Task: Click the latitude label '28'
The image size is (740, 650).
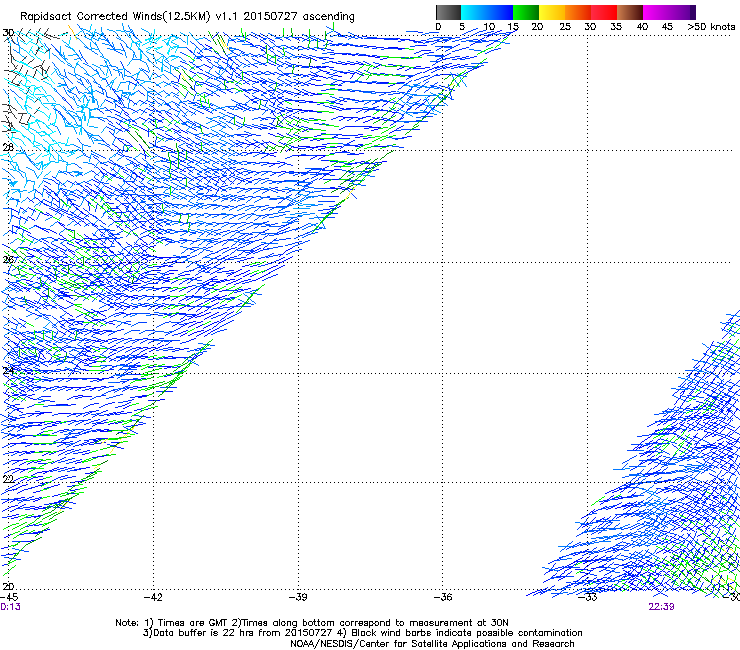Action: pos(8,147)
